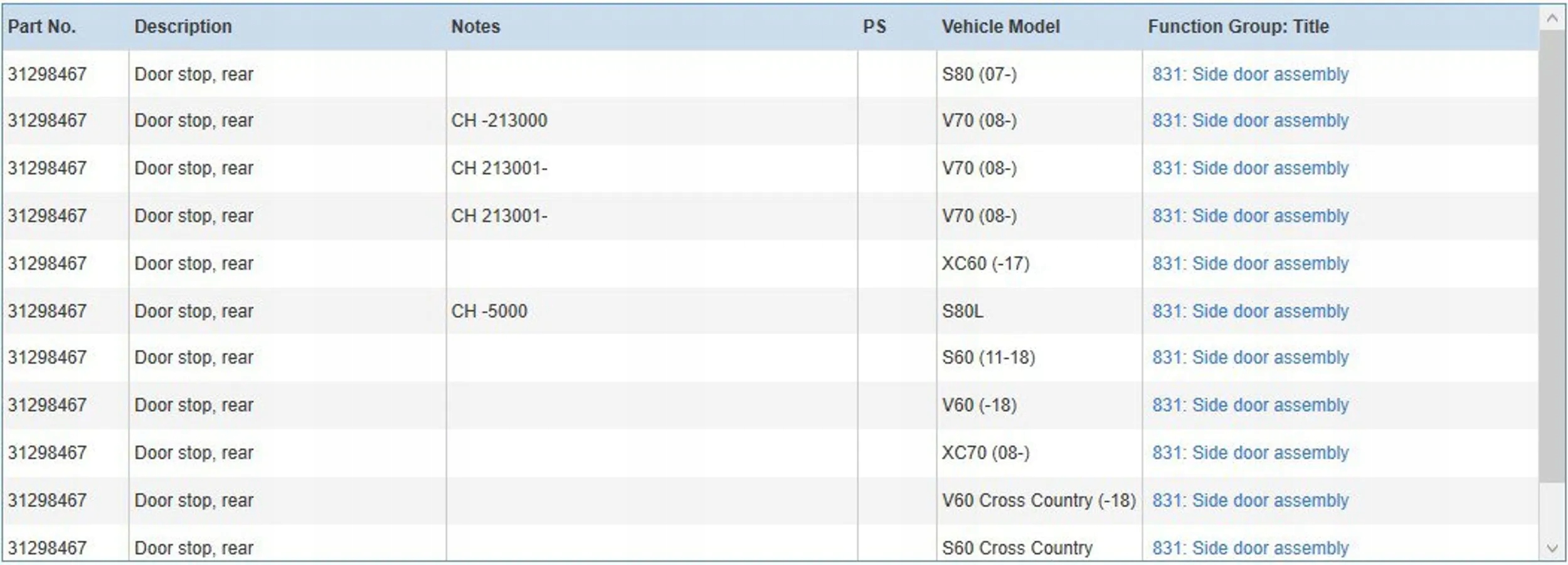The image size is (1568, 565).
Task: Select the CH -5000 notes cell
Action: [489, 311]
